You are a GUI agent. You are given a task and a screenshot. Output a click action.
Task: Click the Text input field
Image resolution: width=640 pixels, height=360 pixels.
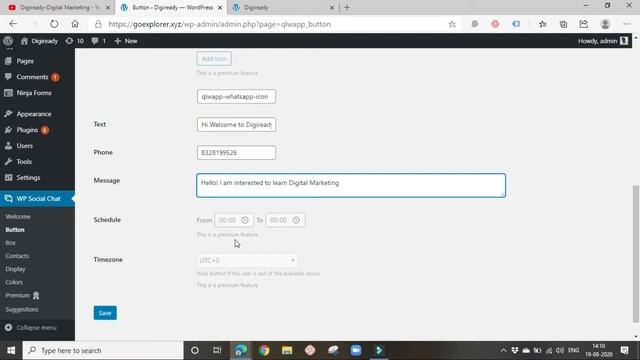[236, 124]
